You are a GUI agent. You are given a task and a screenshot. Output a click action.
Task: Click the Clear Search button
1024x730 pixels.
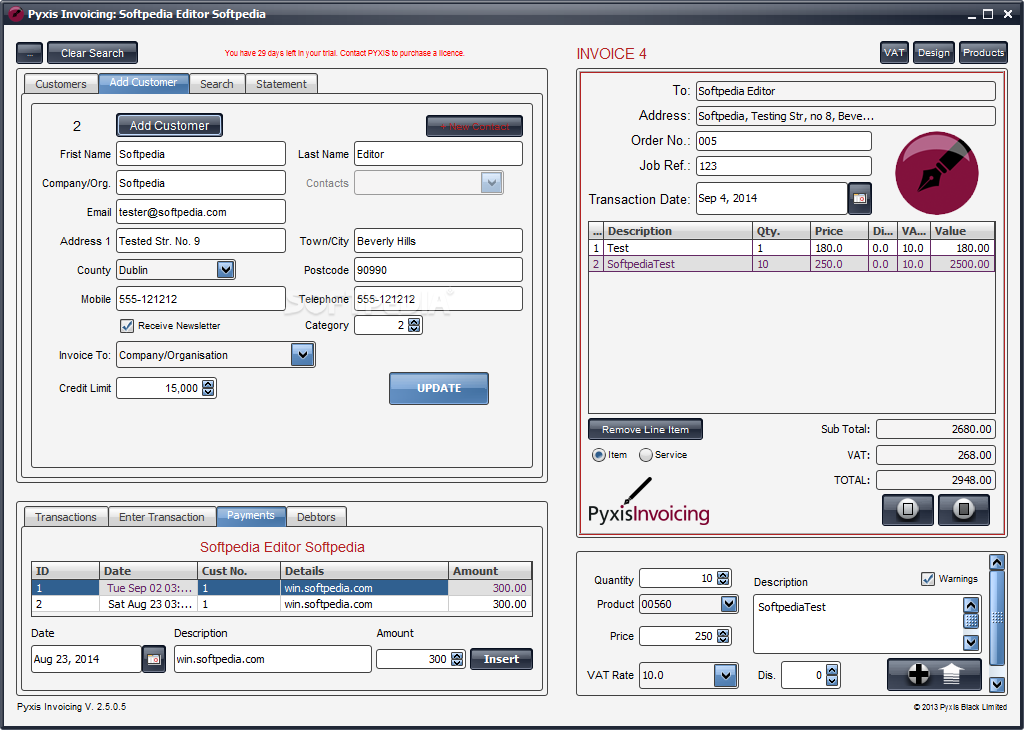point(92,54)
